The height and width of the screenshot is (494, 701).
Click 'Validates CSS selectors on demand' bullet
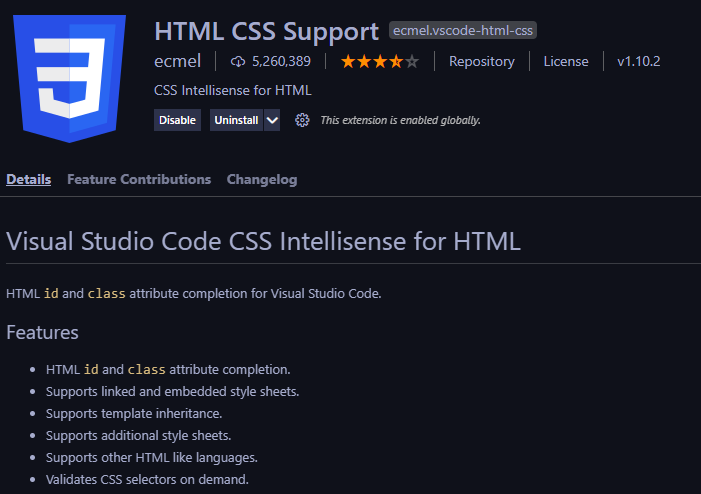point(147,480)
